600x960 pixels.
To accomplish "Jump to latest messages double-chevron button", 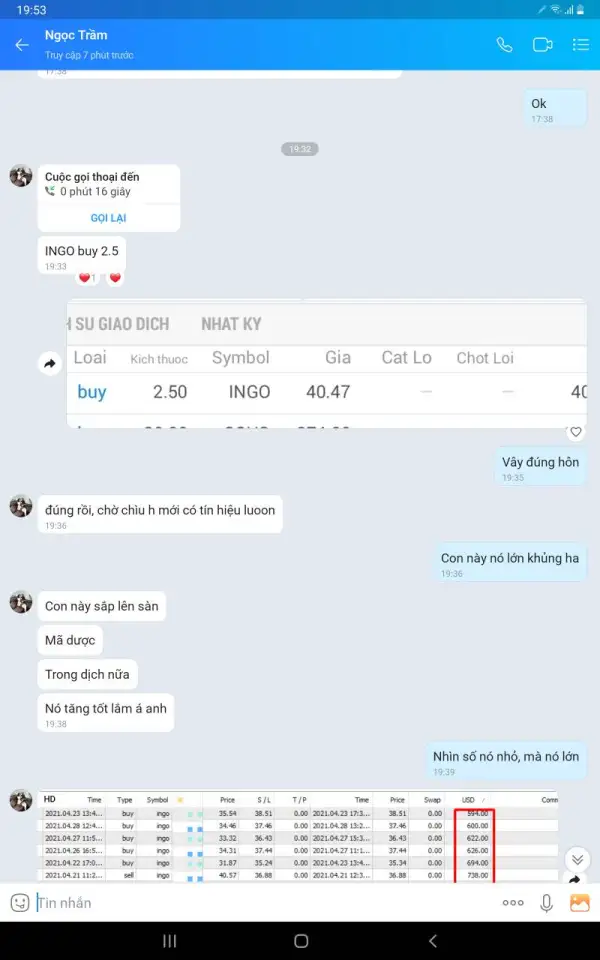I will tap(577, 860).
